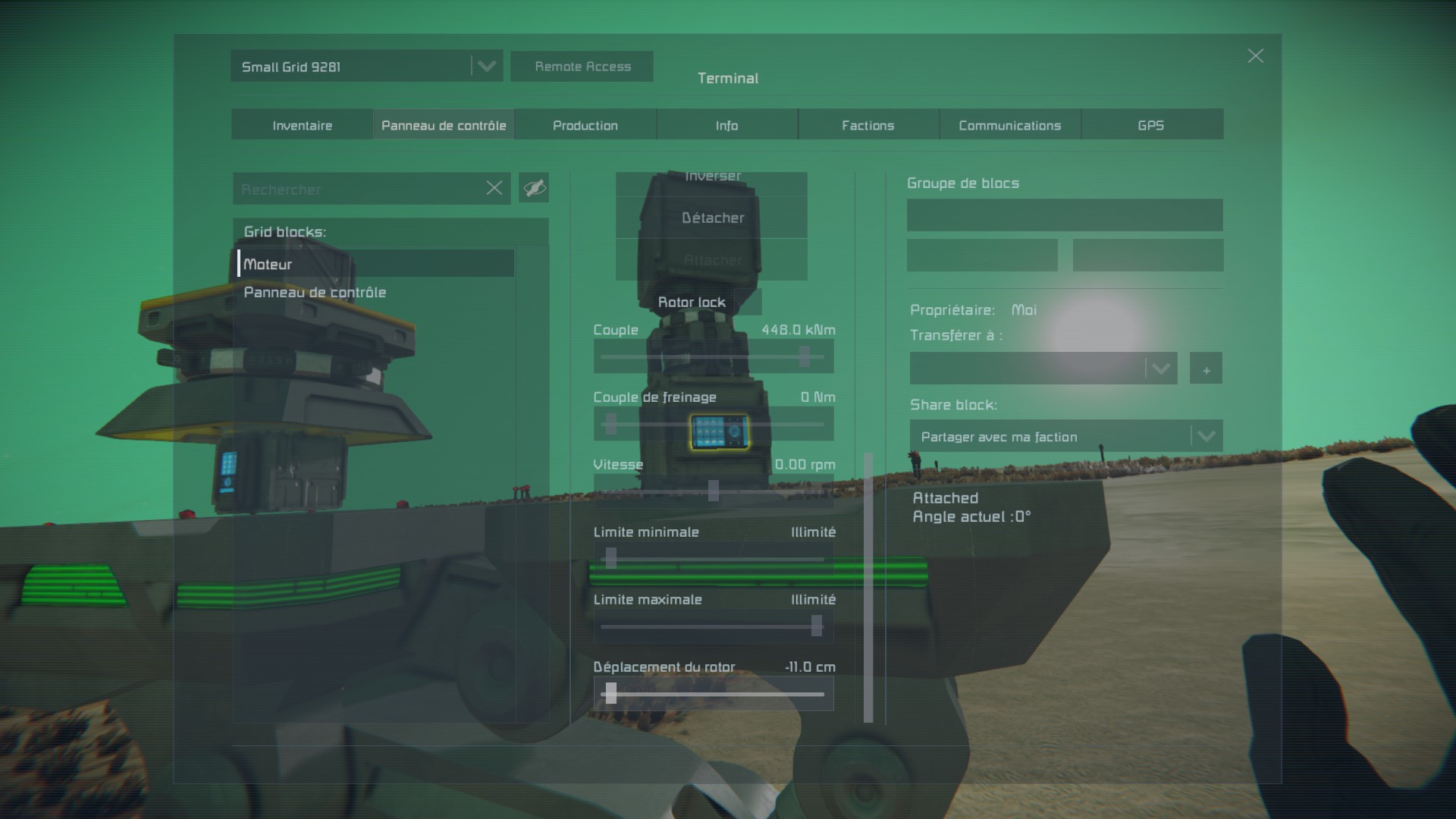The height and width of the screenshot is (819, 1456).
Task: Click the rotor settings vertical scrollbar
Action: coord(868,588)
